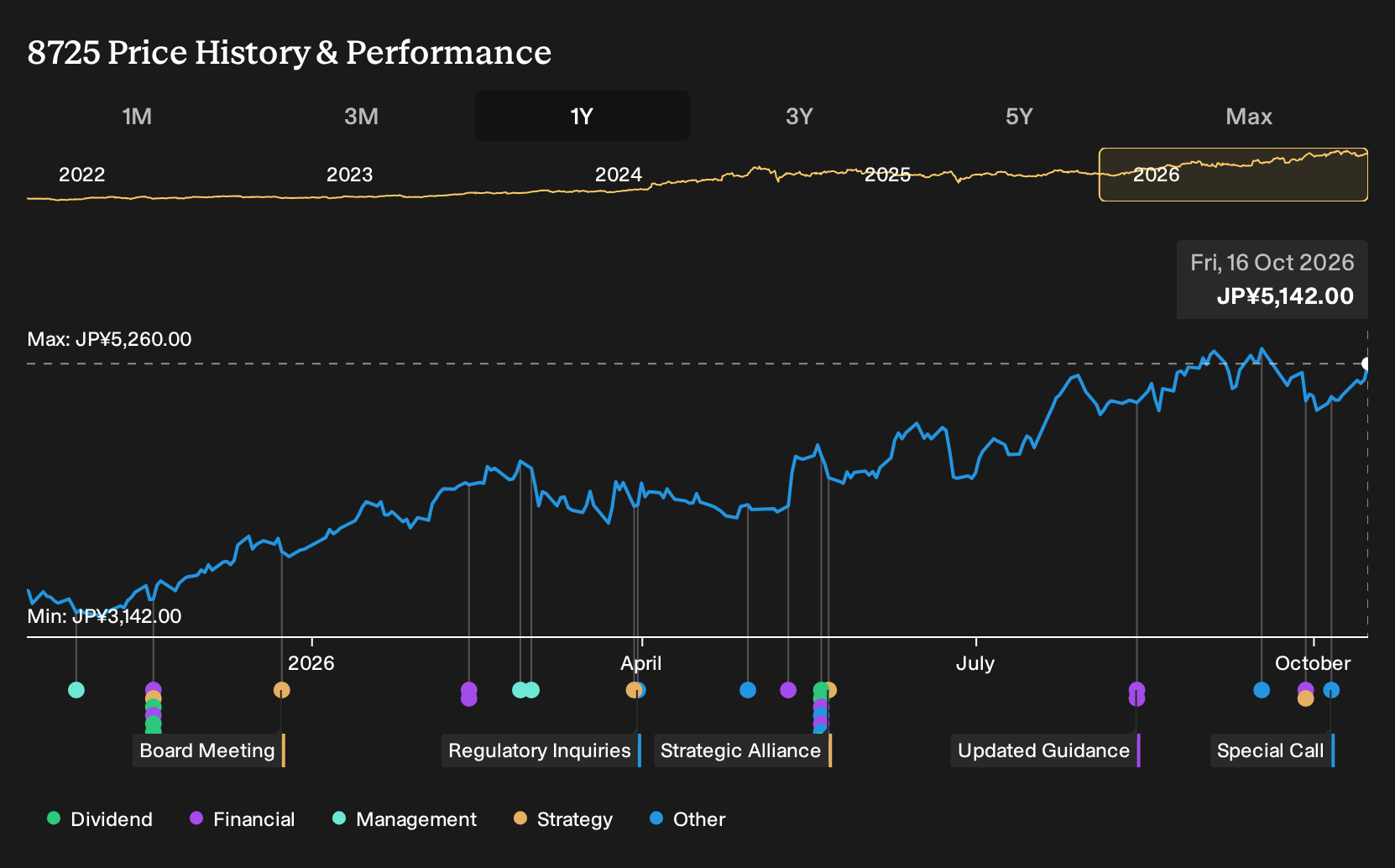
Task: Open the Regulatory Inquiries event label
Action: point(541,750)
